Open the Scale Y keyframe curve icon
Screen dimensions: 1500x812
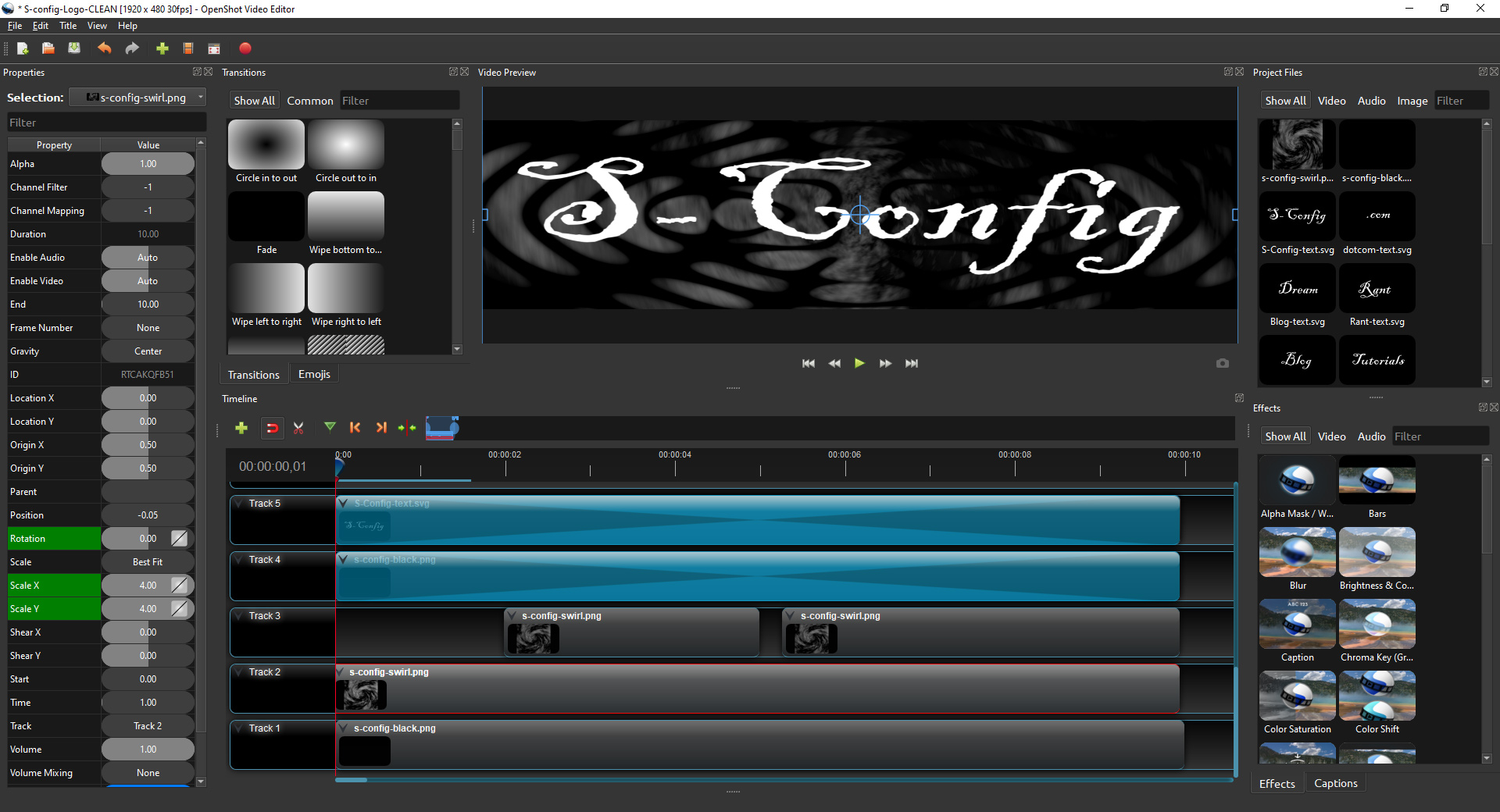point(179,609)
